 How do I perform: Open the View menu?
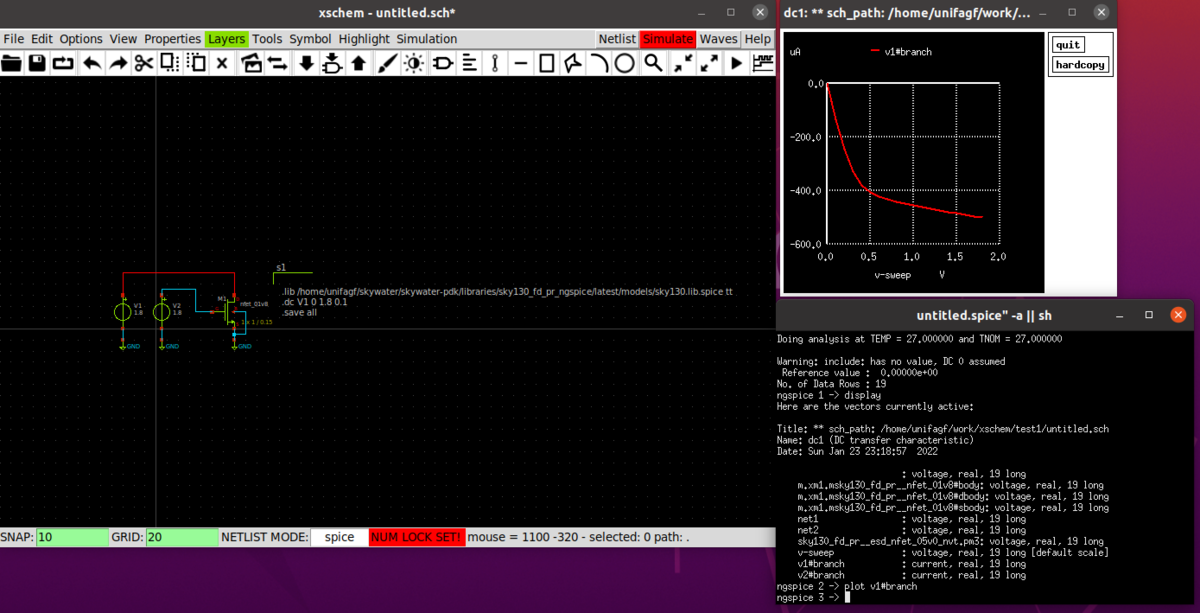point(124,39)
